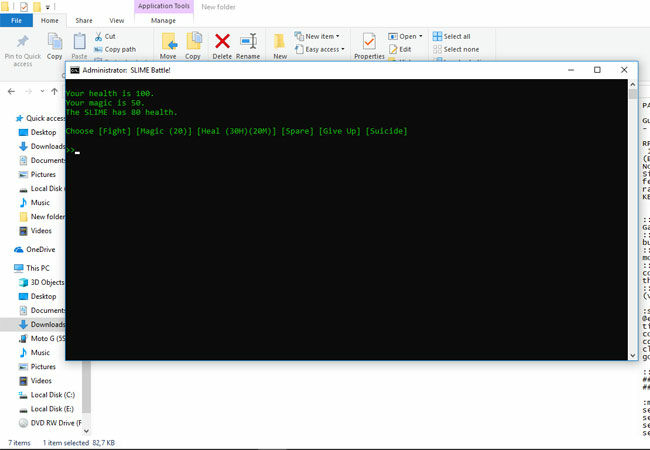Select OneDrive in navigation pane
The width and height of the screenshot is (650, 450).
pos(35,249)
